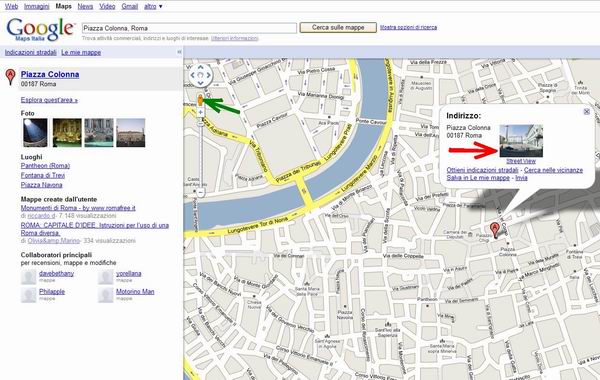The height and width of the screenshot is (380, 600).
Task: Close the Indirizzo info bubble
Action: point(587,112)
